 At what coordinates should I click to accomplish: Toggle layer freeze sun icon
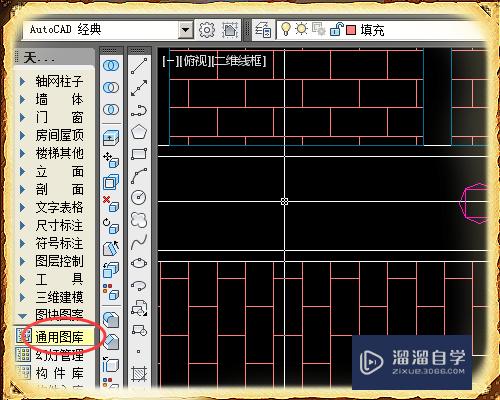click(302, 29)
